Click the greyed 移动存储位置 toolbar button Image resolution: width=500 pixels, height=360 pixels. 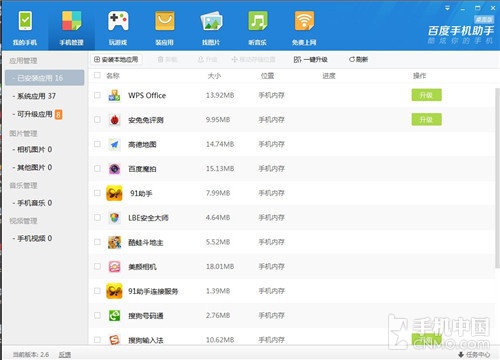coord(254,59)
